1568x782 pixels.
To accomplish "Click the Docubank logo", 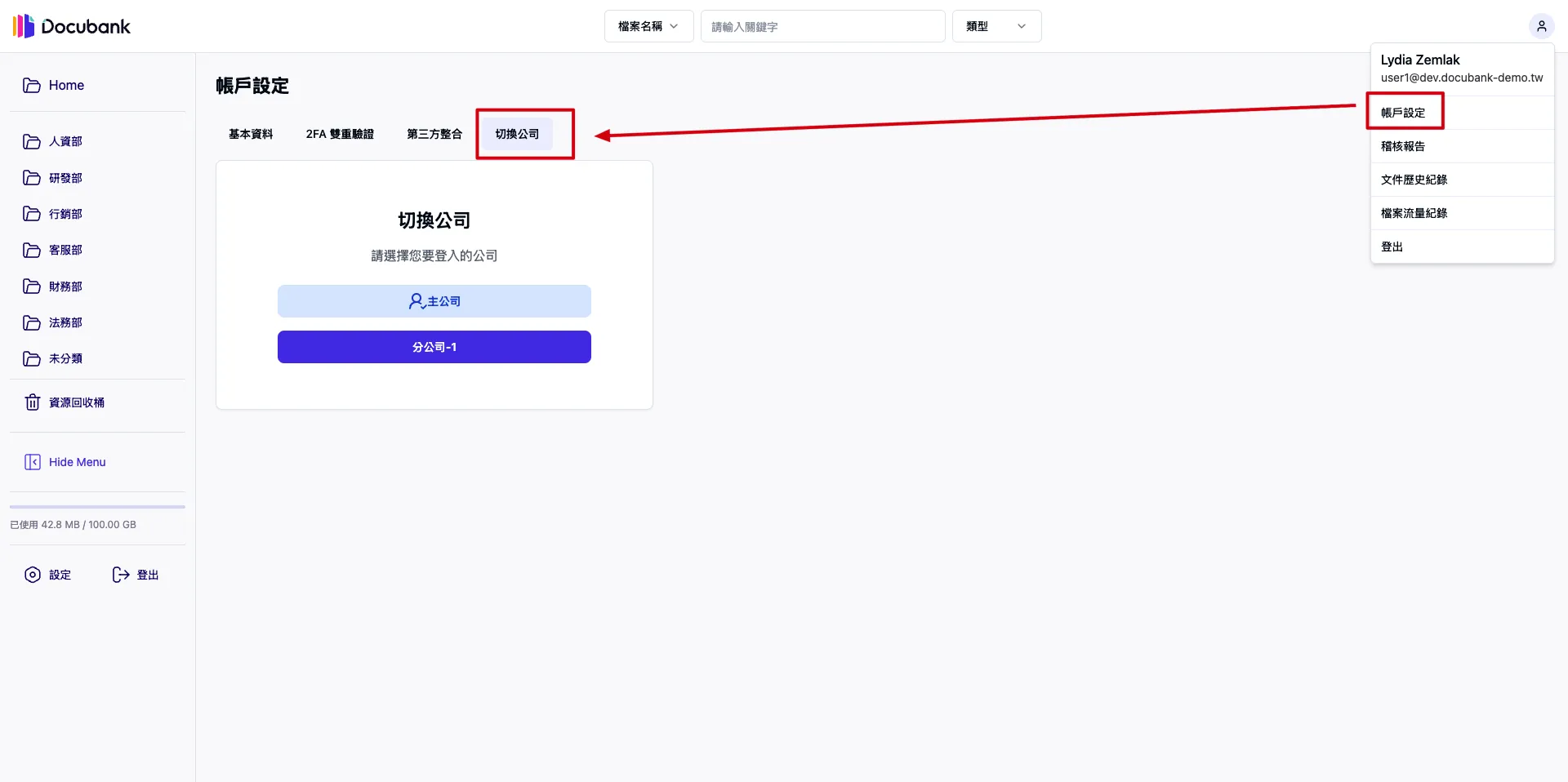I will tap(72, 26).
